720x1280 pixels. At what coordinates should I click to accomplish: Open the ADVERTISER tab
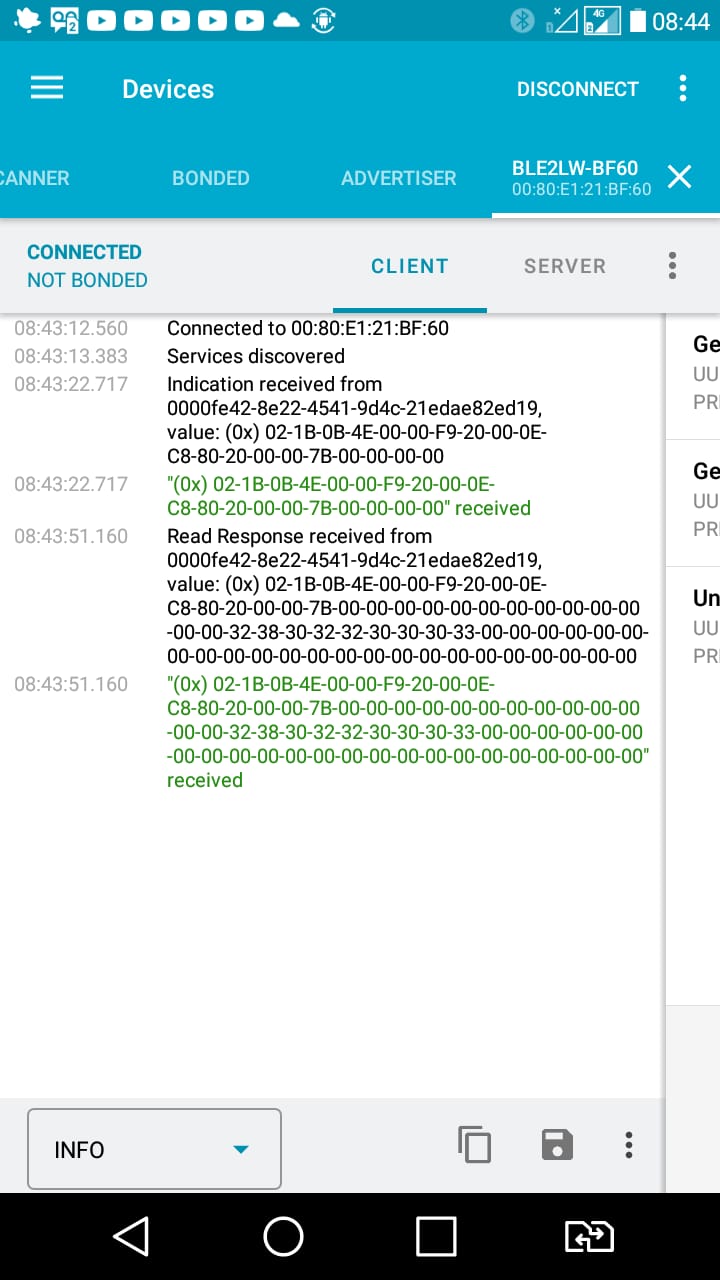tap(398, 178)
